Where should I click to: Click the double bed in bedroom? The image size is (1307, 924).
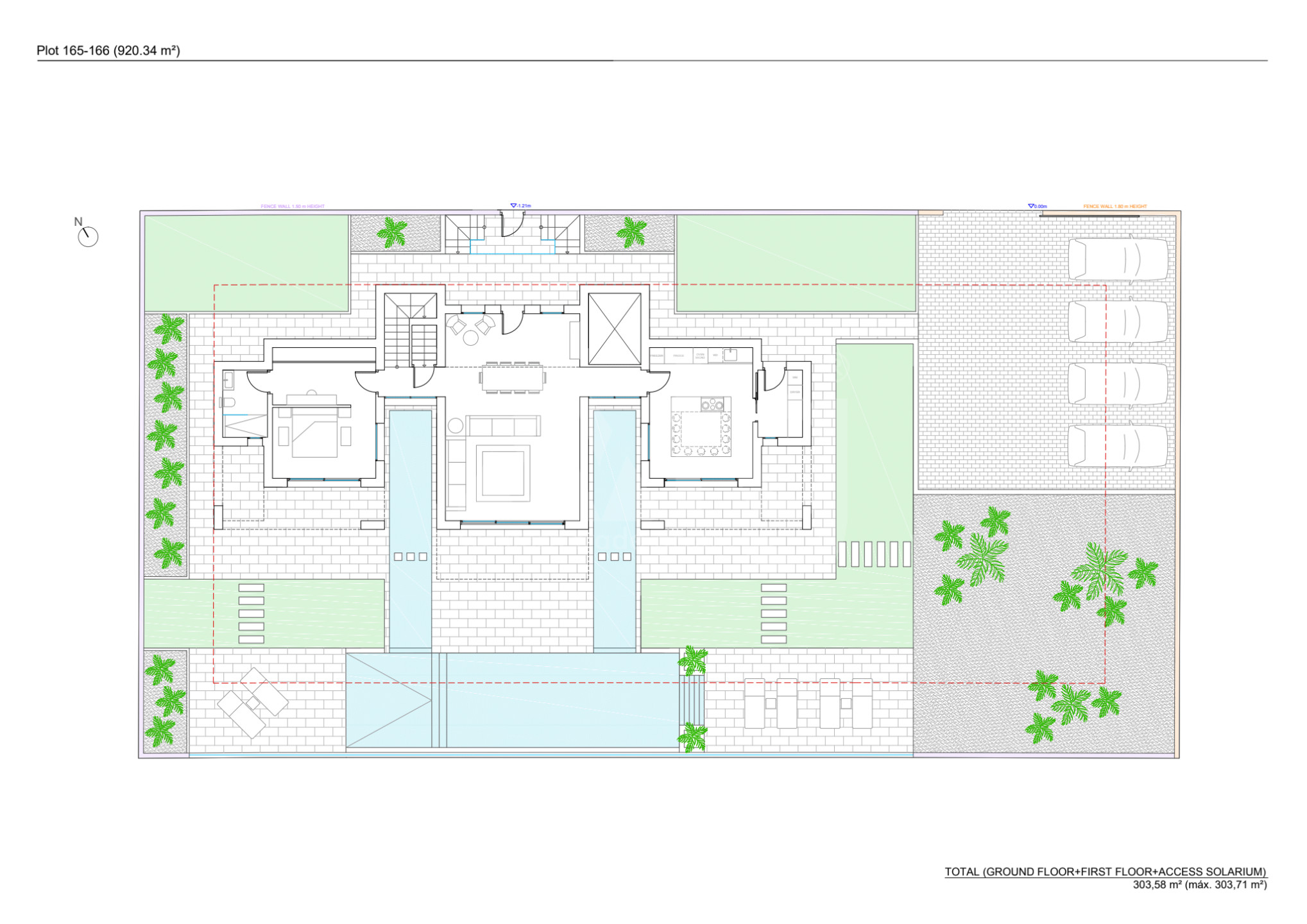314,433
